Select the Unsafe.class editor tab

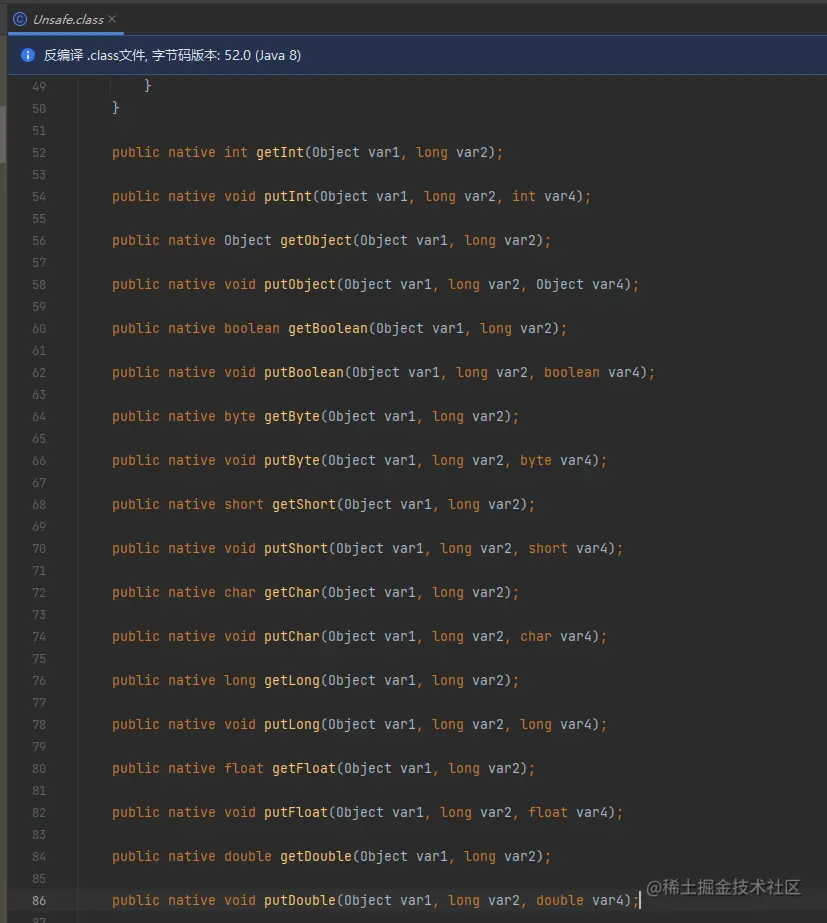(x=66, y=19)
